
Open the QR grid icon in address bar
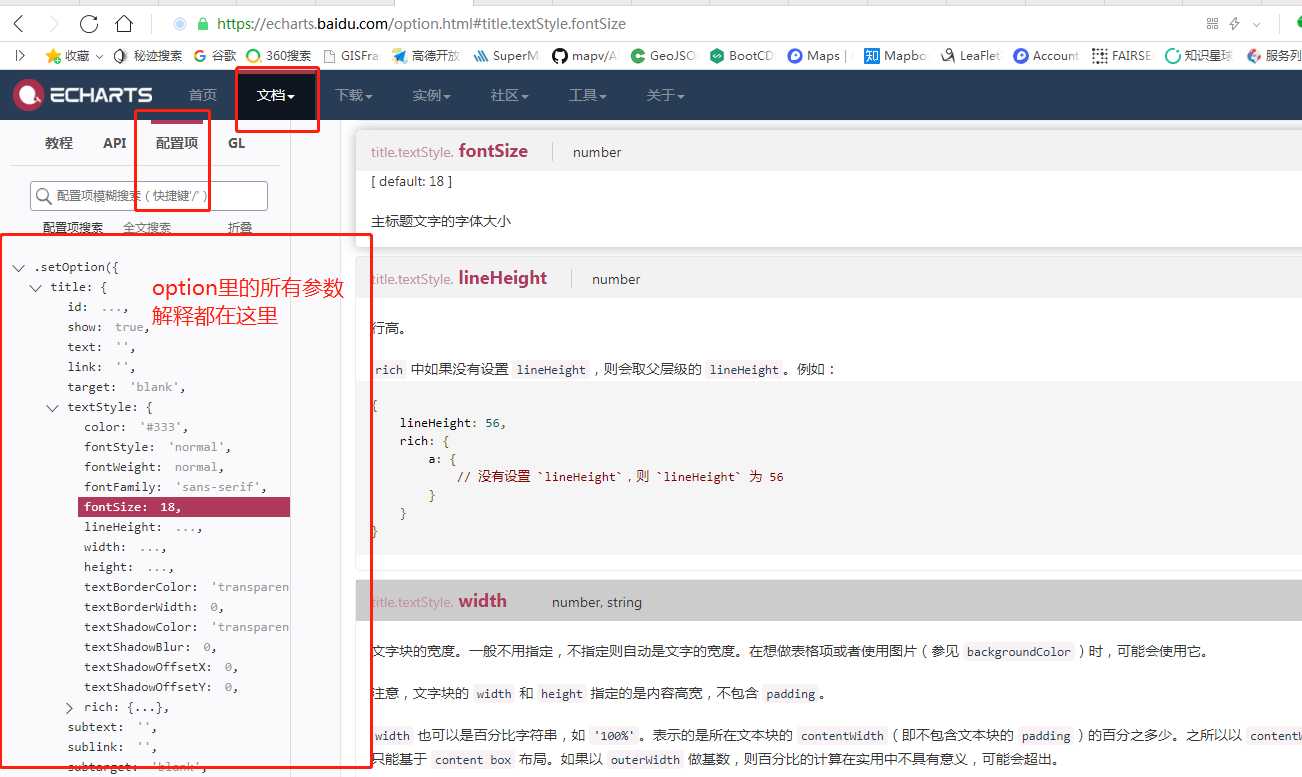click(x=1212, y=23)
